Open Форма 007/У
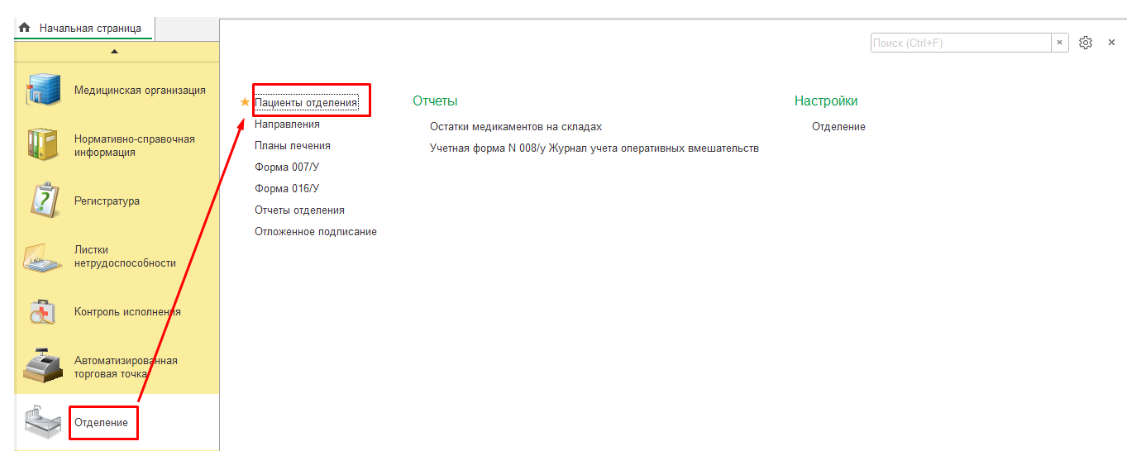The width and height of the screenshot is (1143, 472). click(x=286, y=168)
